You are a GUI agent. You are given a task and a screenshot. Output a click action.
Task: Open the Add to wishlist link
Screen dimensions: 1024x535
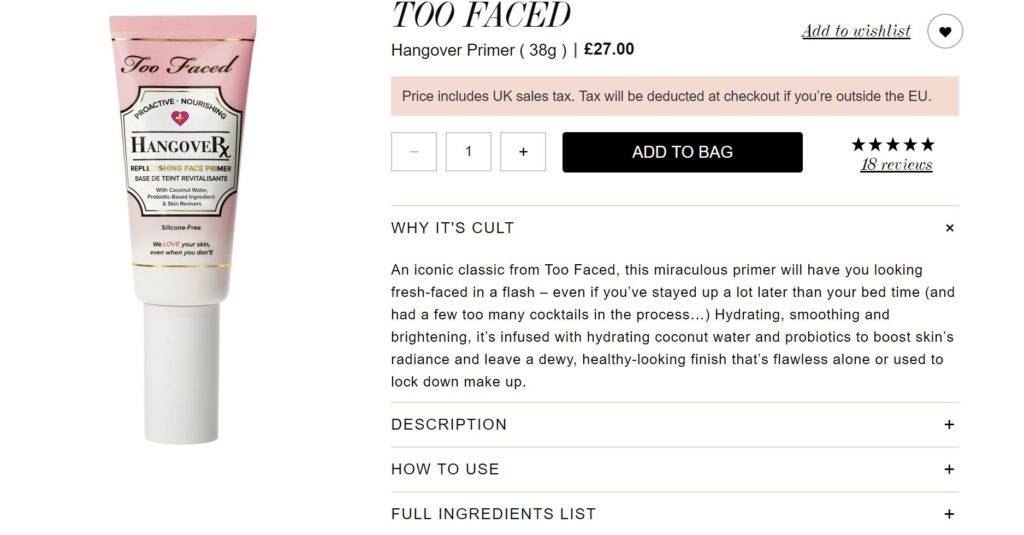[856, 31]
